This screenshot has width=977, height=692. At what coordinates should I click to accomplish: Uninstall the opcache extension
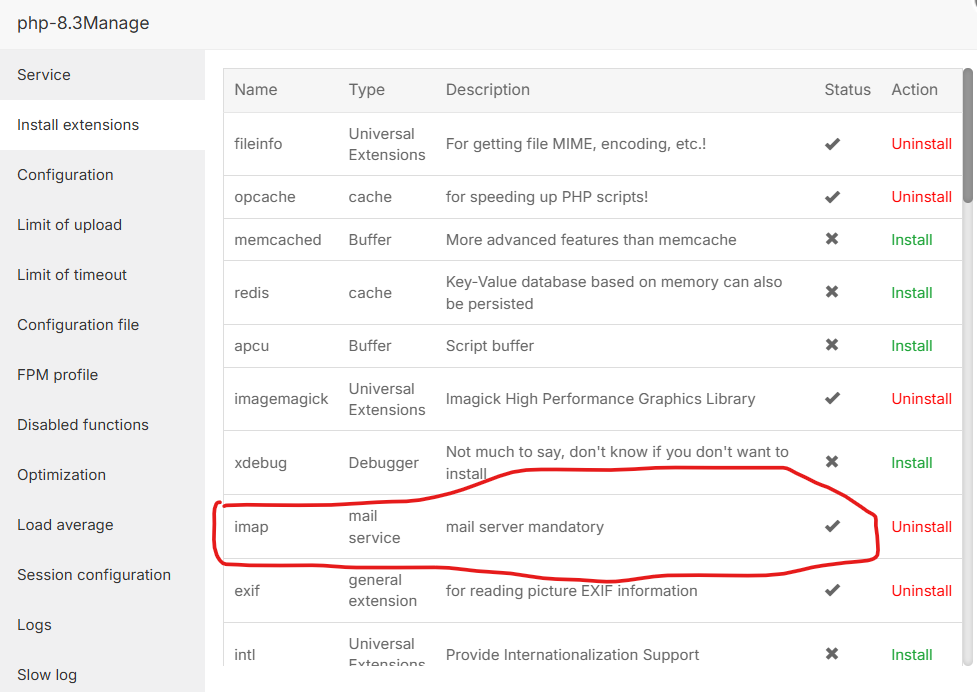click(921, 197)
